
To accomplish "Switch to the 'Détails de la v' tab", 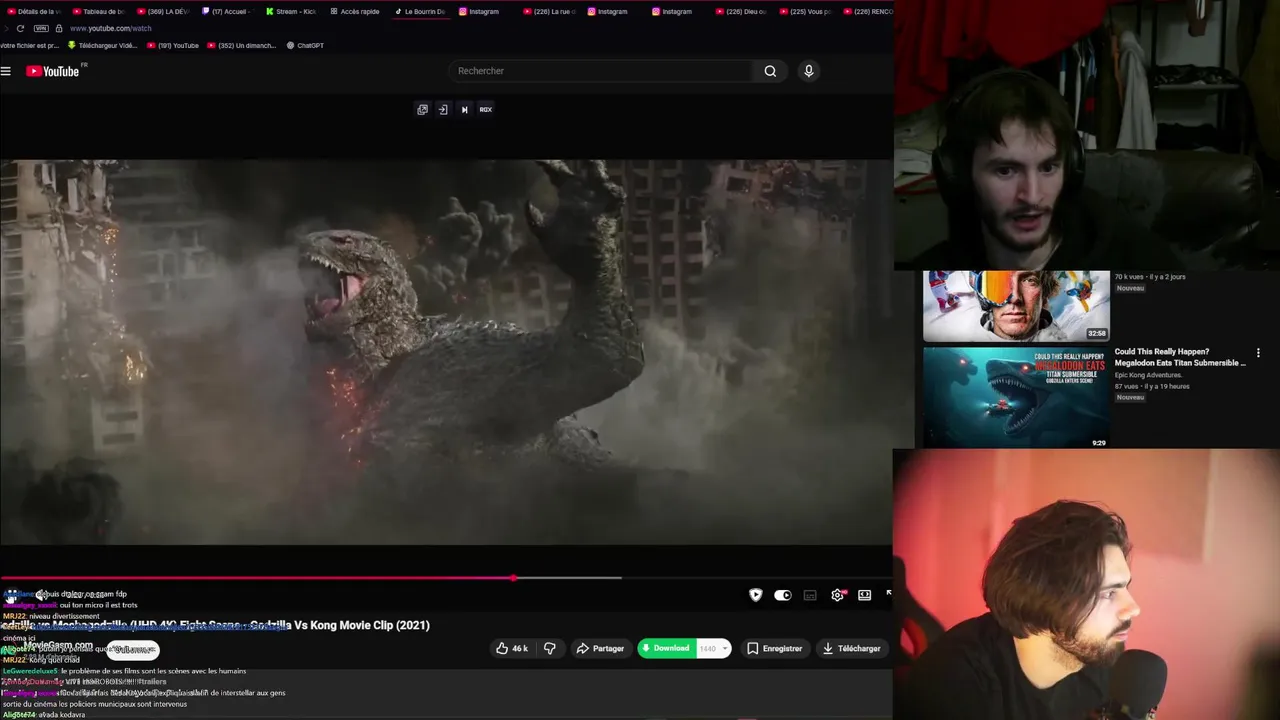I will 33,11.
